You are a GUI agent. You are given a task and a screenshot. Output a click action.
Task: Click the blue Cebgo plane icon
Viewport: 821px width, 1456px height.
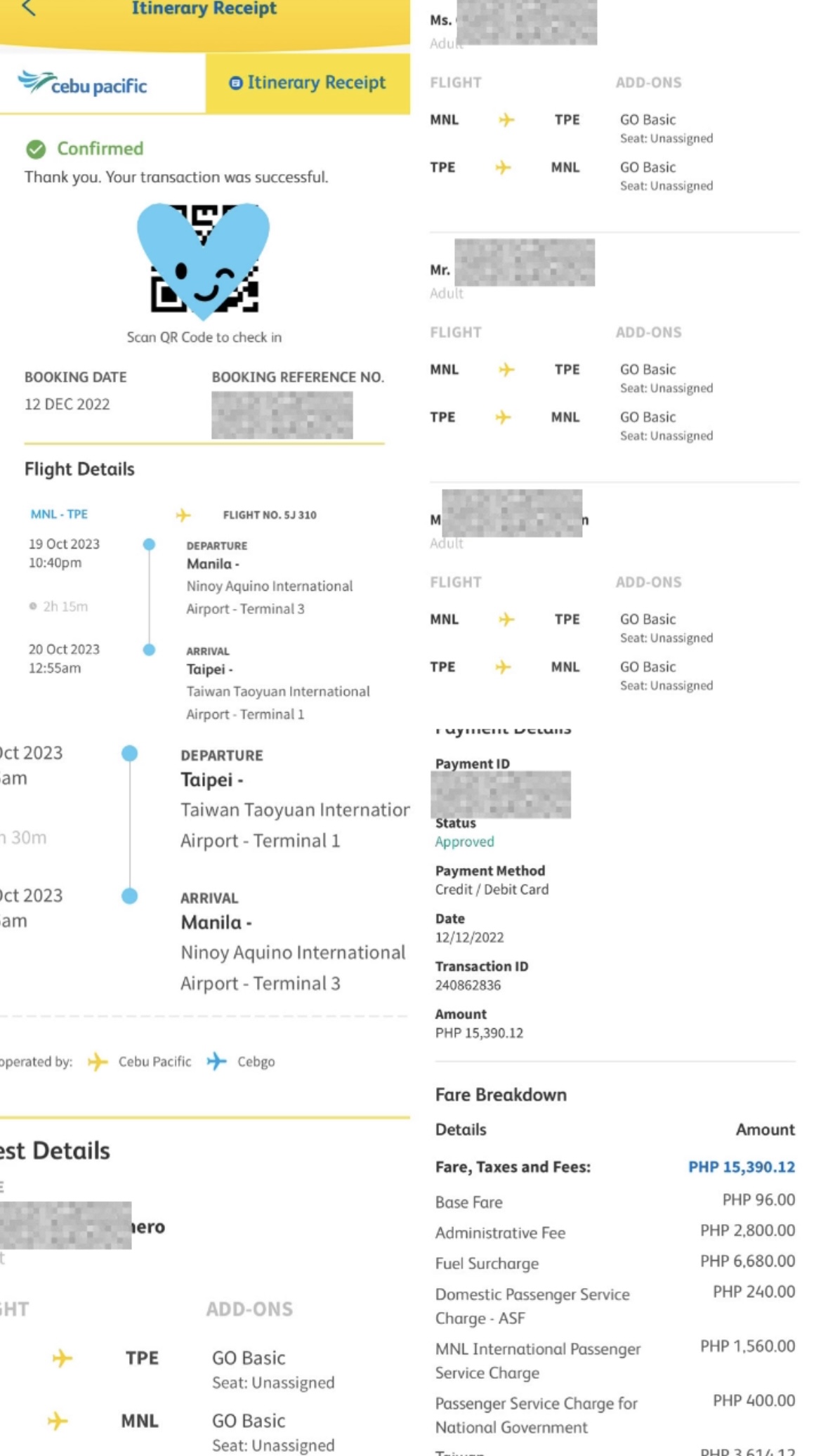[217, 1061]
